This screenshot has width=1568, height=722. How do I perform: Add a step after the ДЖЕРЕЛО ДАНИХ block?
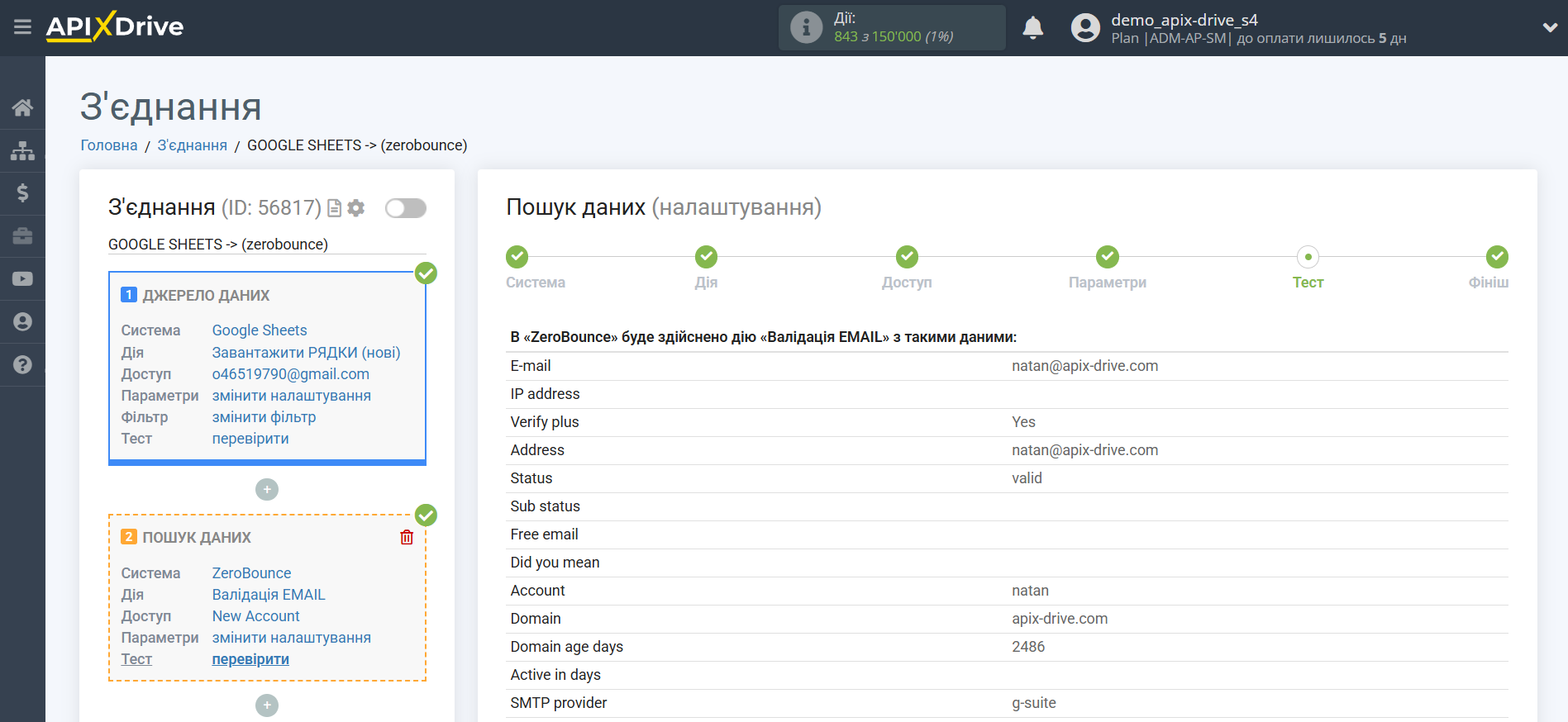coord(267,490)
